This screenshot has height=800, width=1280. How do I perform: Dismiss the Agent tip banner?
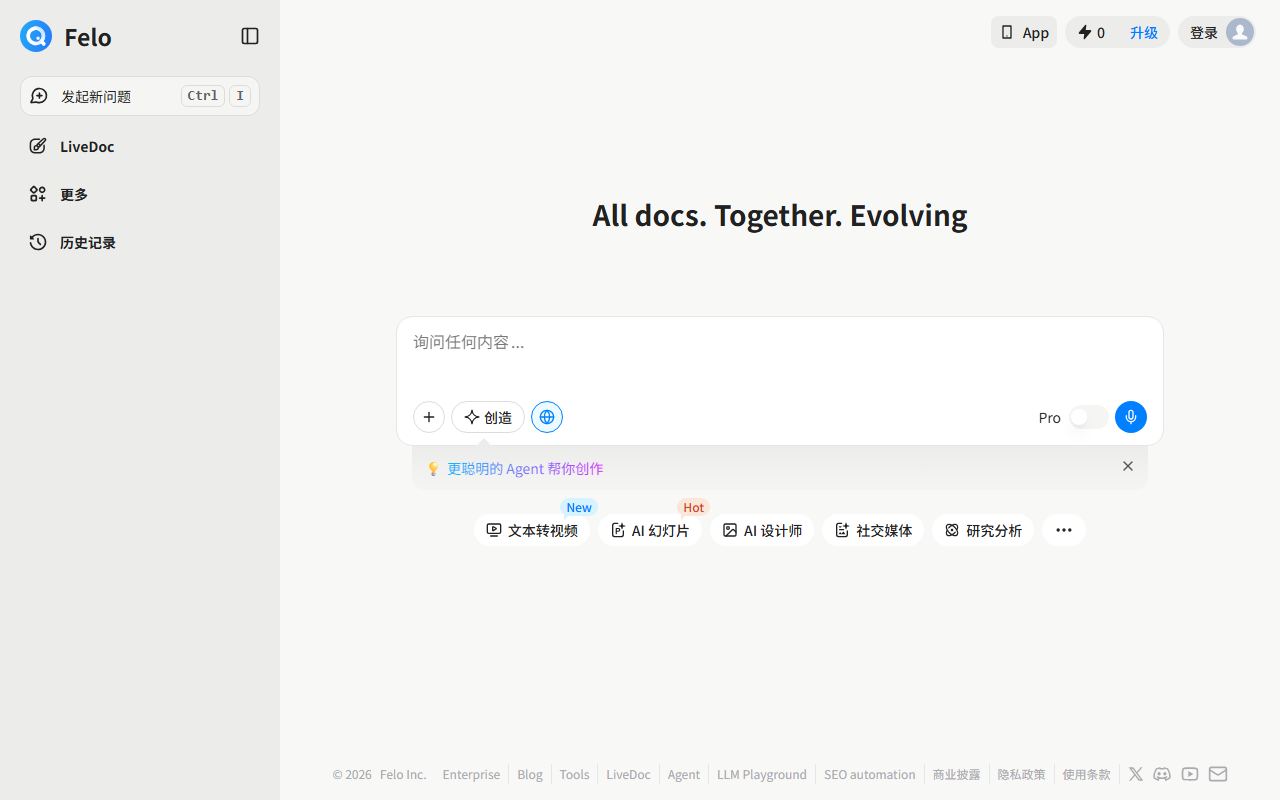click(1128, 466)
